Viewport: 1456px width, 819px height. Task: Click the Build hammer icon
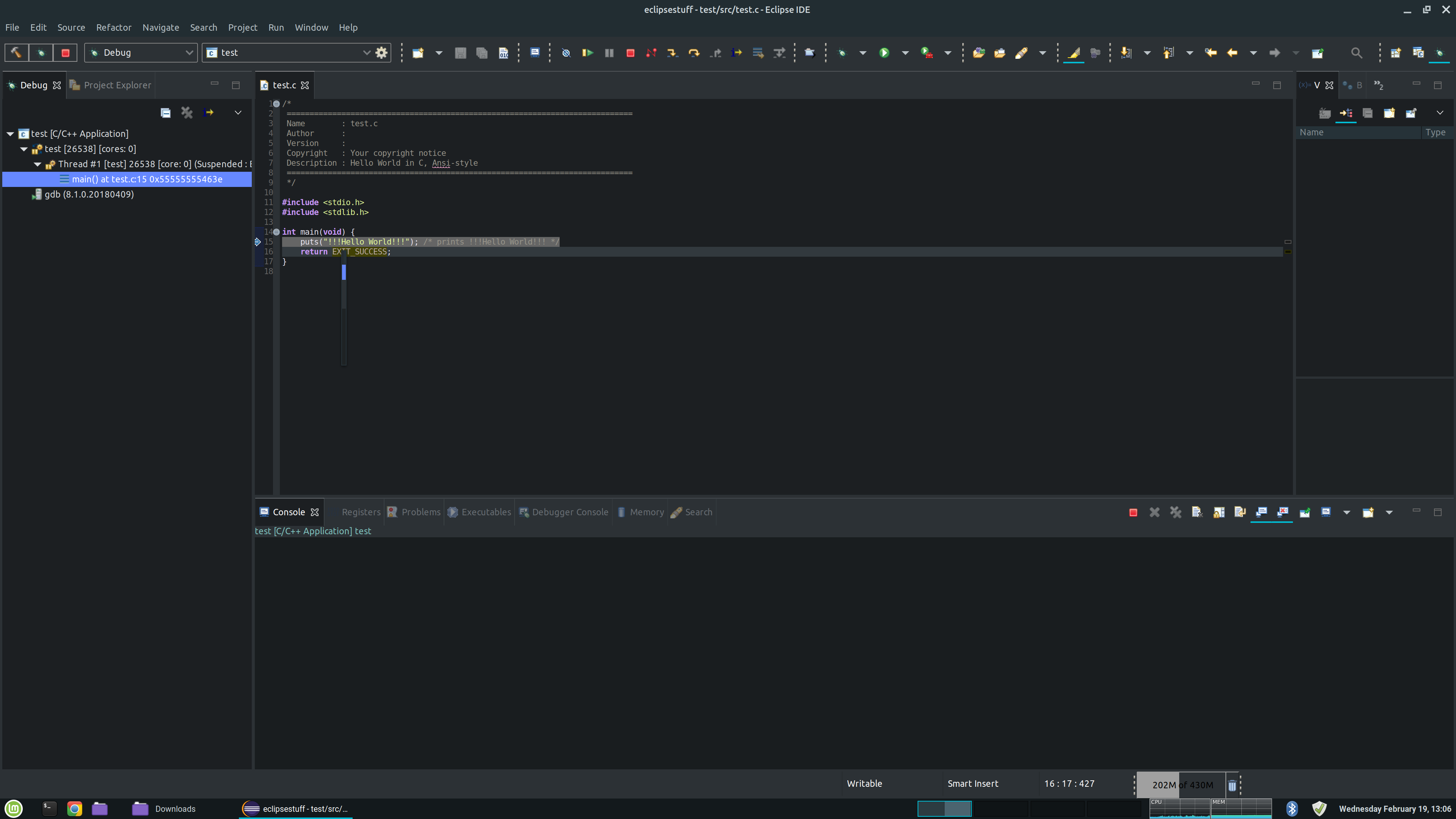[x=16, y=53]
